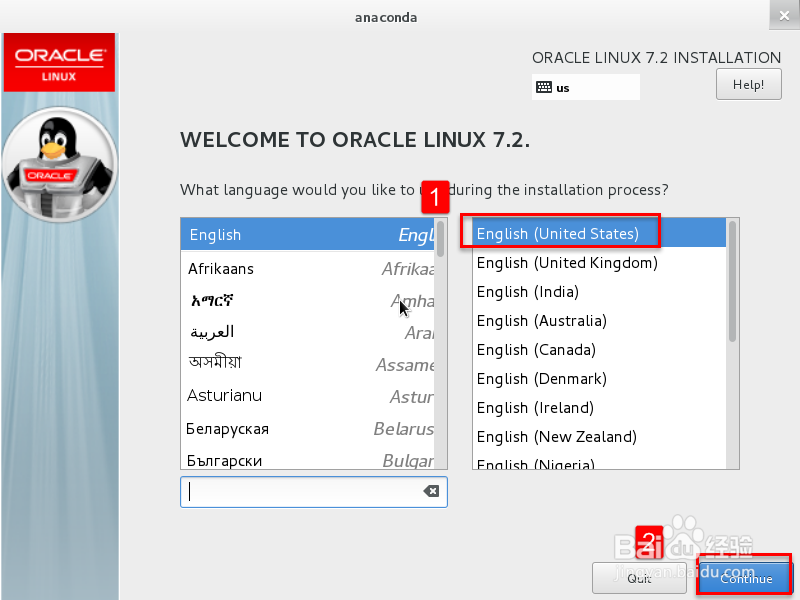The height and width of the screenshot is (600, 800).
Task: Select the Asturianu language entry
Action: [x=300, y=396]
